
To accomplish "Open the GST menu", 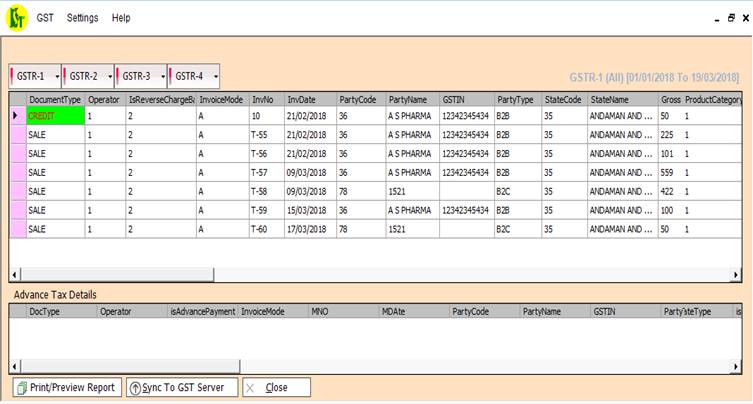I will 45,18.
